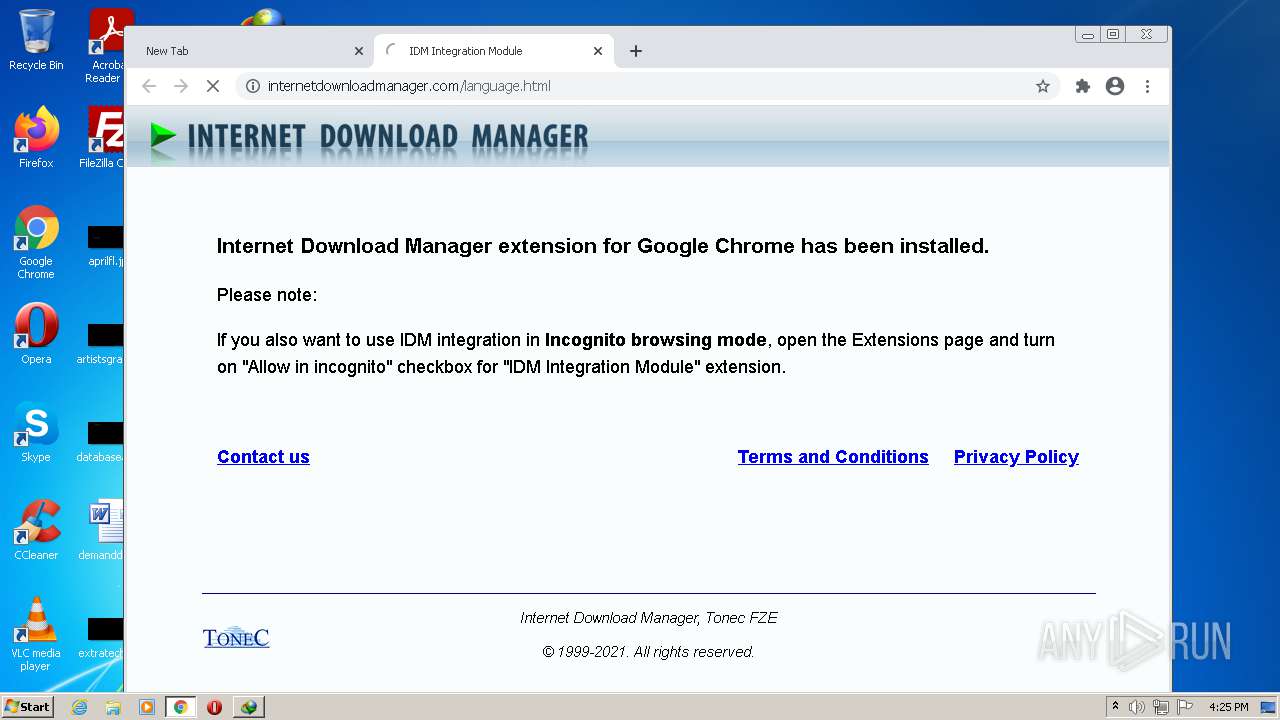Screen dimensions: 1280x720
Task: Launch Skype from desktop
Action: (x=36, y=432)
